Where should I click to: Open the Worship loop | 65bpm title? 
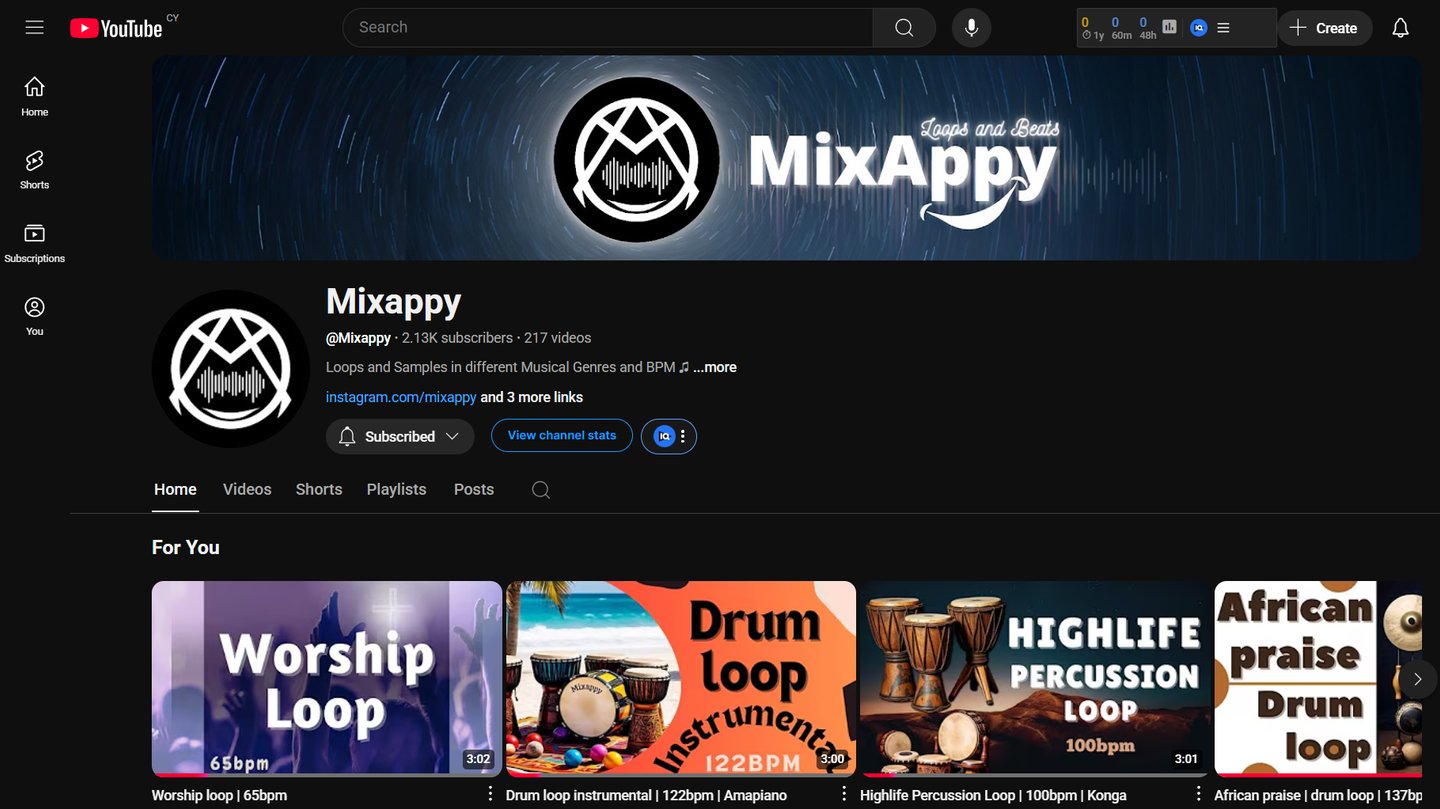219,796
